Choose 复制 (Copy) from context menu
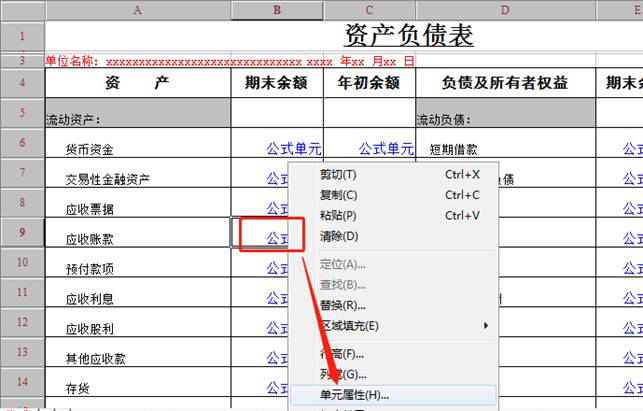 coord(338,195)
